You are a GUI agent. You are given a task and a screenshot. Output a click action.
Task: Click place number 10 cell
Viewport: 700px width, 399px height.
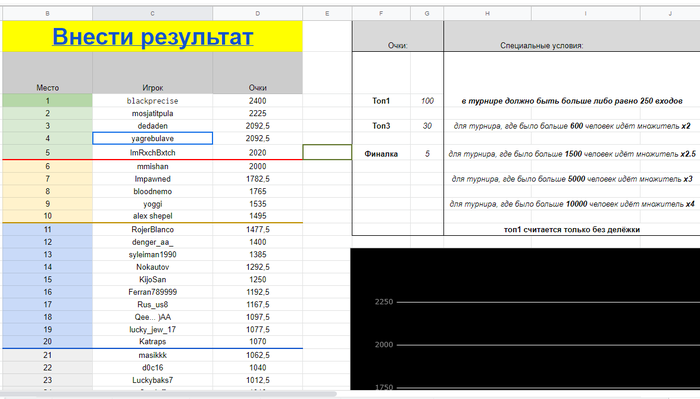point(47,216)
